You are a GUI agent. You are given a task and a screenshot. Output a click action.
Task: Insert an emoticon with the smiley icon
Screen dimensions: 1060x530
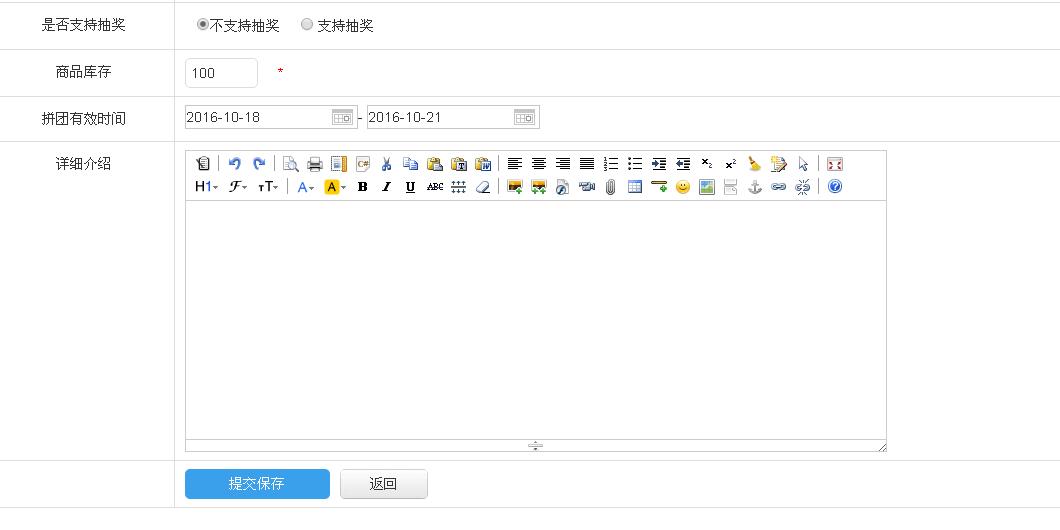pos(682,187)
